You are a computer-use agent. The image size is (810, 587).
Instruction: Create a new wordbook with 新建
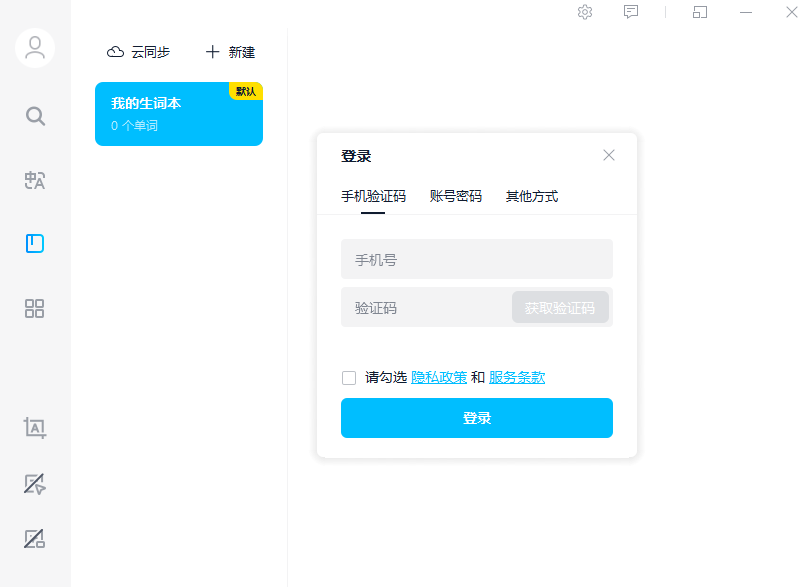tap(229, 52)
